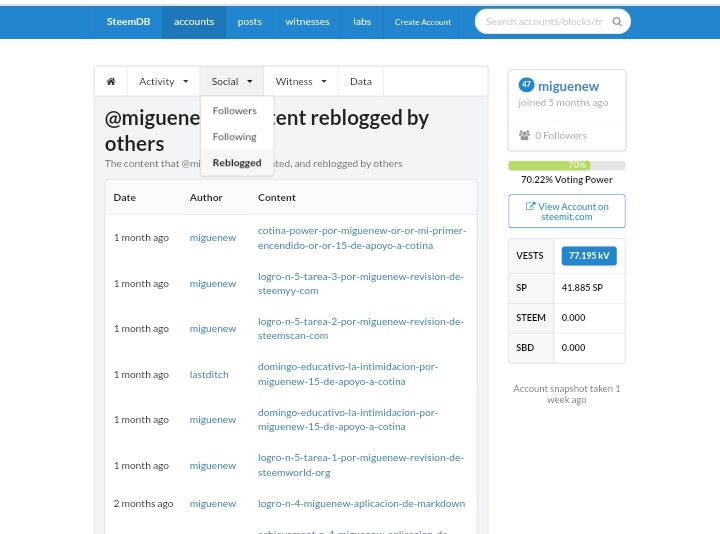Select Followers from Social menu
Viewport: 720px width, 534px height.
tap(235, 111)
